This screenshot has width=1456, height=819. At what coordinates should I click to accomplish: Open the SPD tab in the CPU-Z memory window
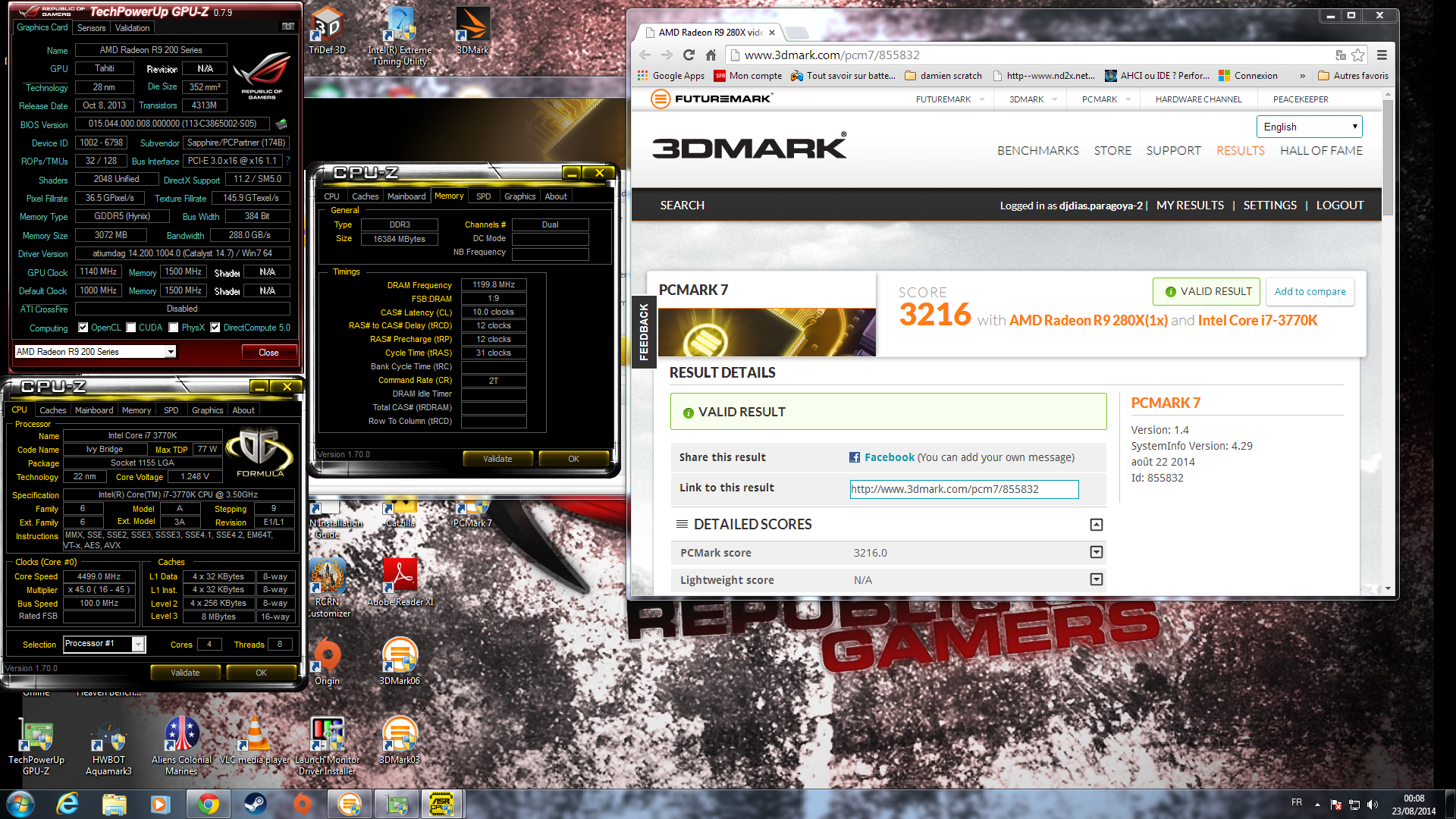click(x=484, y=196)
